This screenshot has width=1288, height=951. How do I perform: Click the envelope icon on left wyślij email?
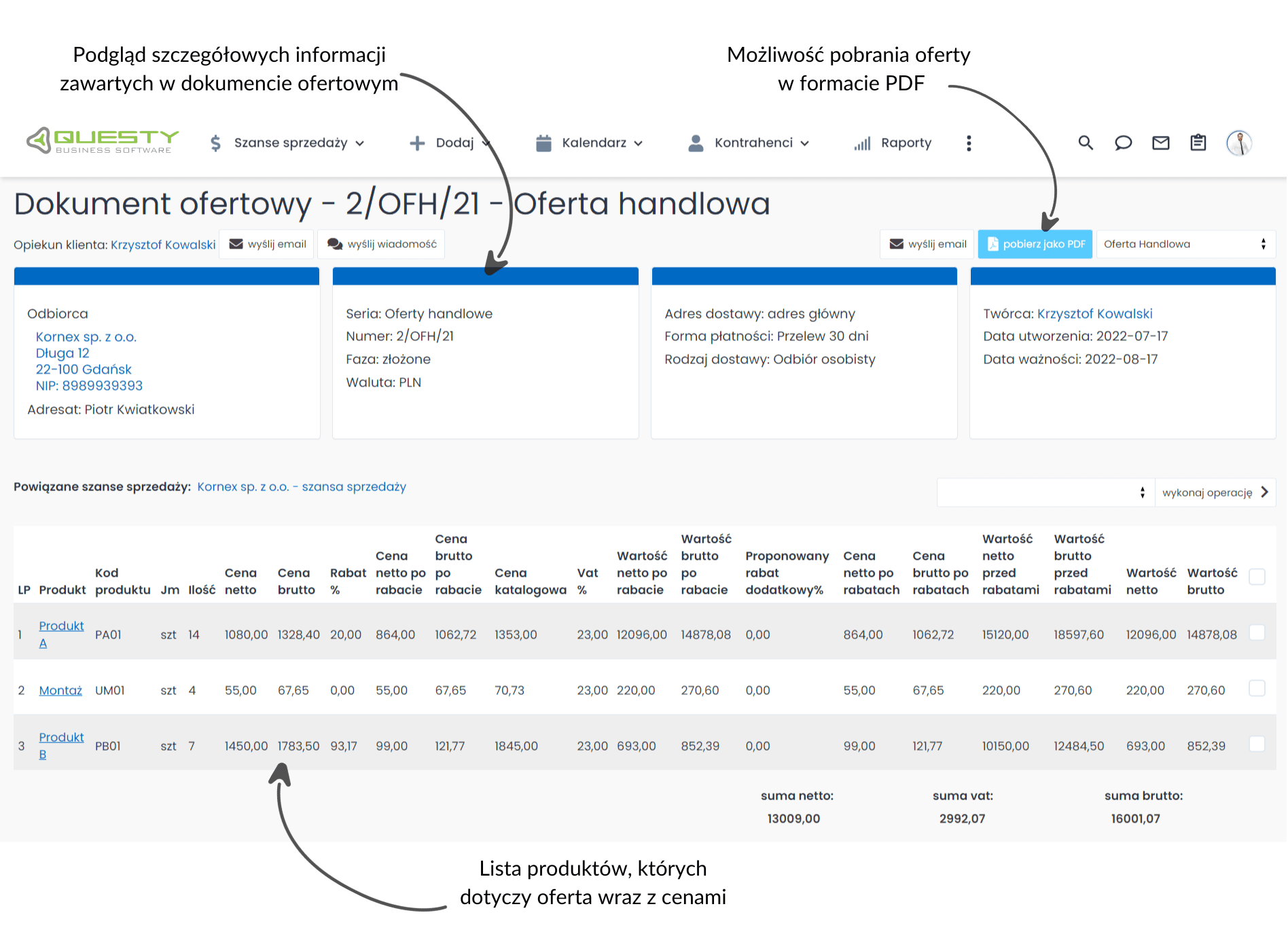236,244
